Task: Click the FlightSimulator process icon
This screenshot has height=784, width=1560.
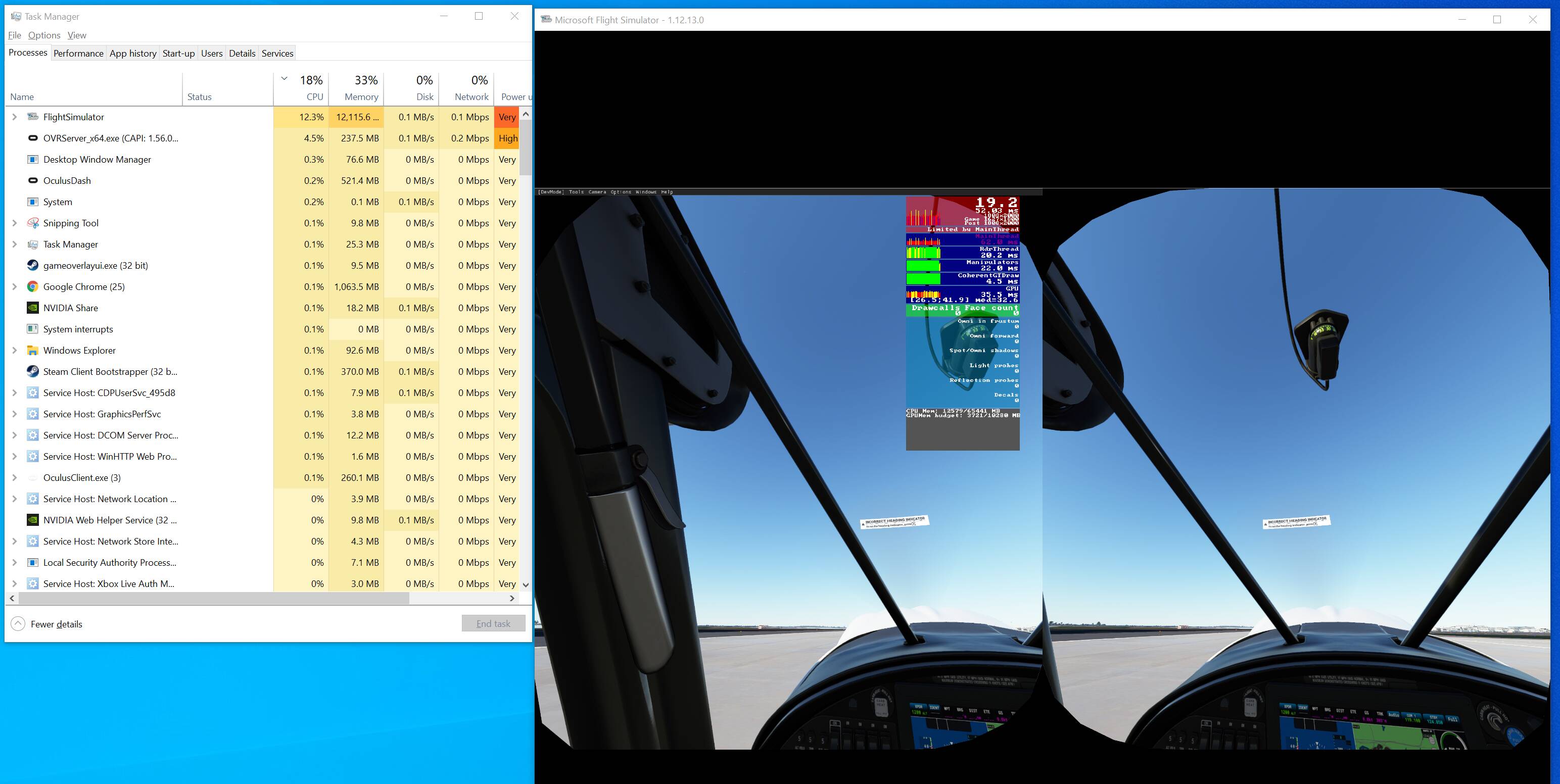Action: point(33,117)
